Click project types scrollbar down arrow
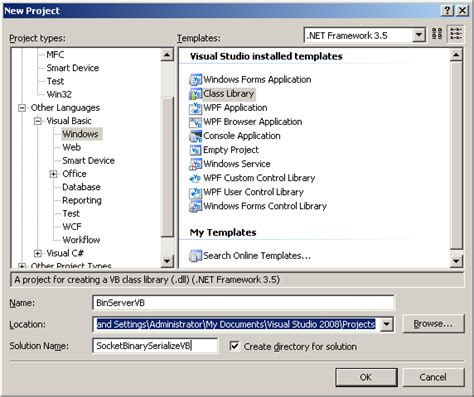 click(167, 261)
